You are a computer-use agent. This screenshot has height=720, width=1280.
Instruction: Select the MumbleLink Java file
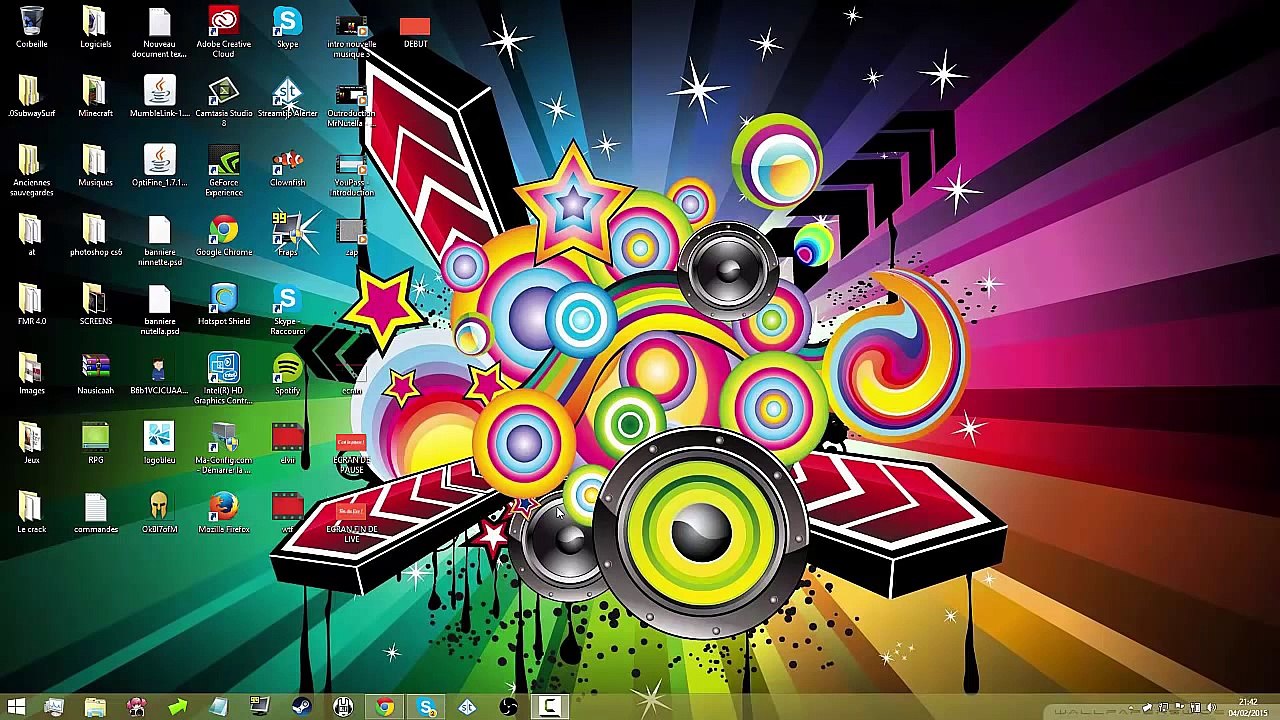pyautogui.click(x=159, y=97)
